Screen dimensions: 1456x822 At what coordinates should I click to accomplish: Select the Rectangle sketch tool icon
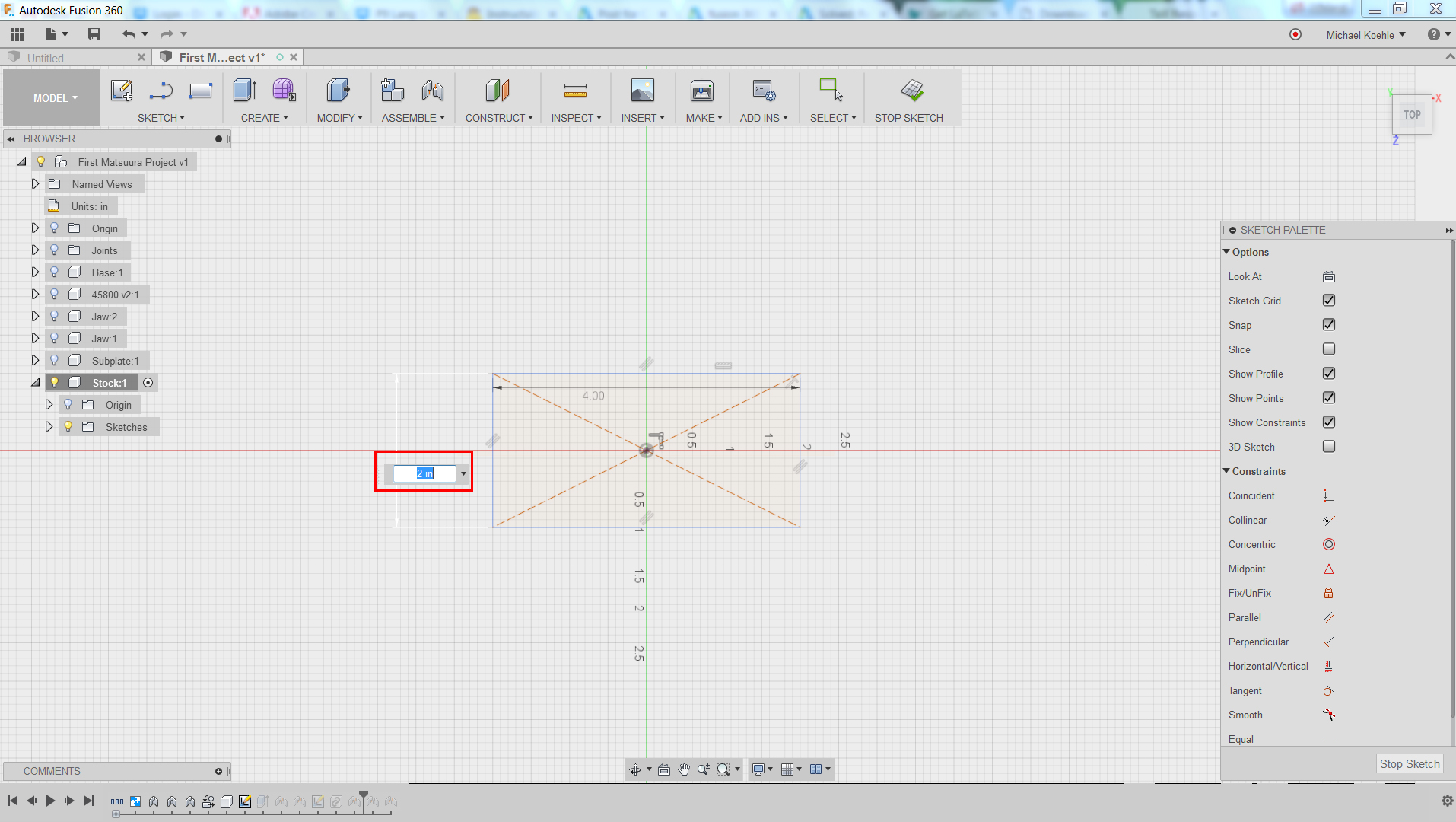201,91
